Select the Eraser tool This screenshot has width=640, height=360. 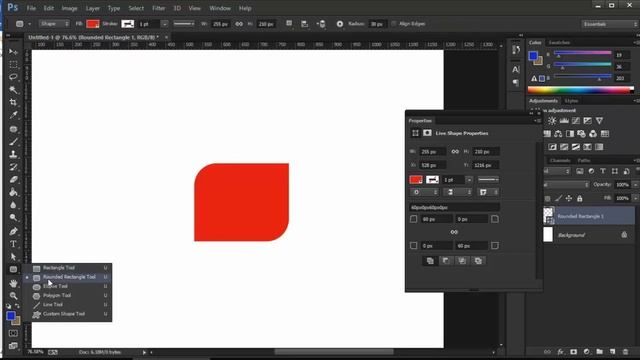pos(13,180)
